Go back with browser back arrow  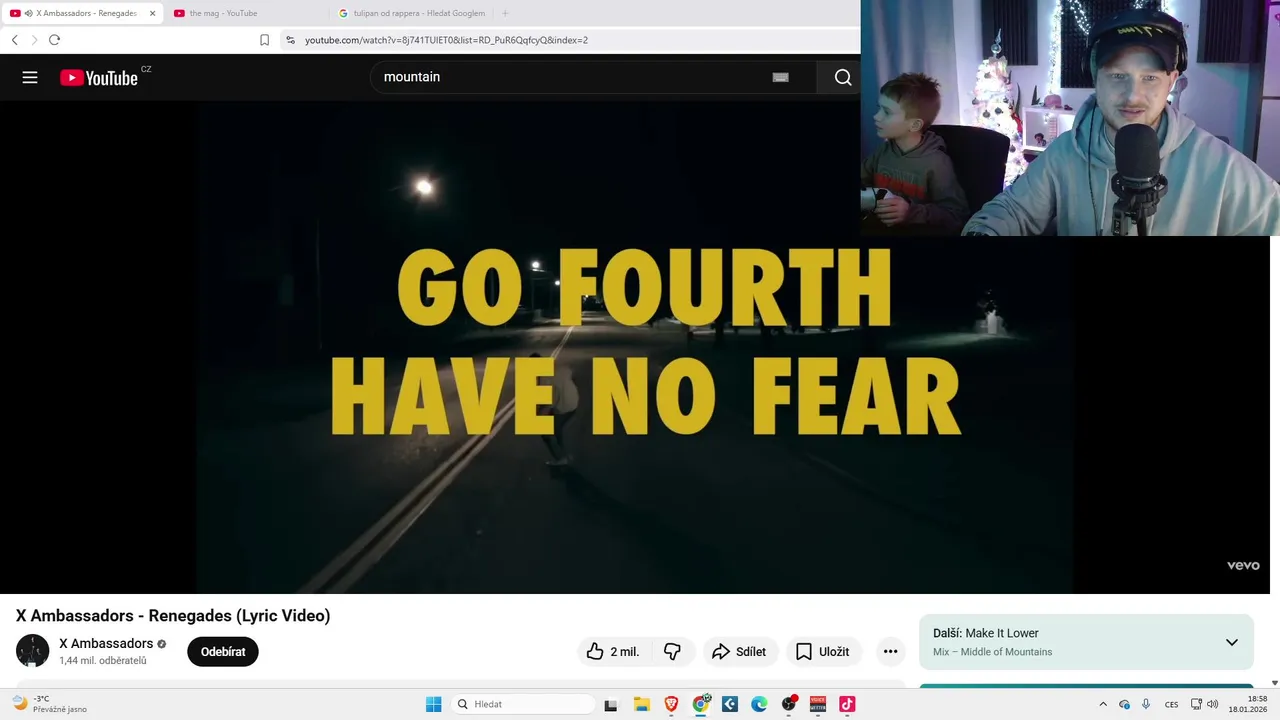pyautogui.click(x=14, y=40)
